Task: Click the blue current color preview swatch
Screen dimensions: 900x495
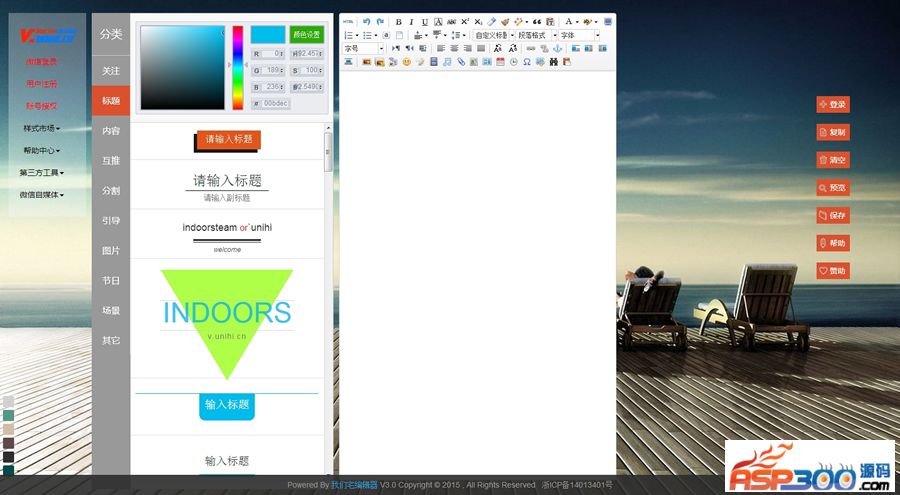Action: tap(268, 34)
